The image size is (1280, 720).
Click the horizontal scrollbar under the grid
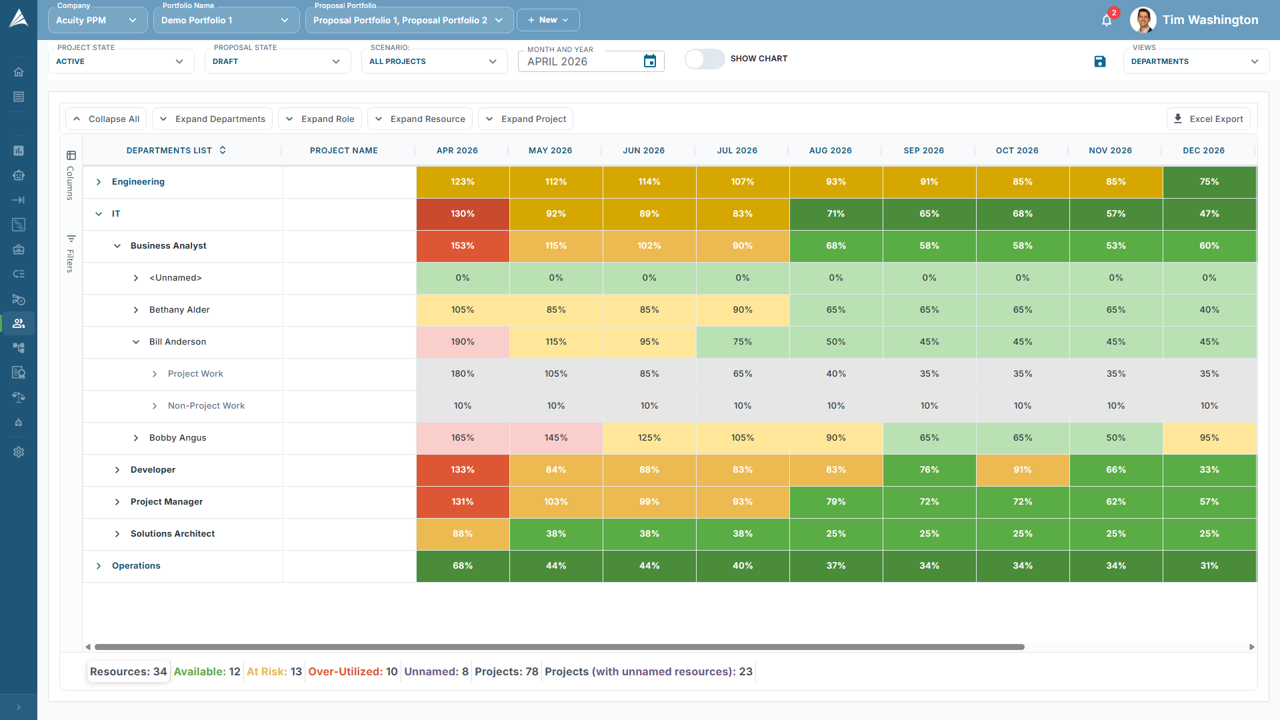click(x=560, y=647)
